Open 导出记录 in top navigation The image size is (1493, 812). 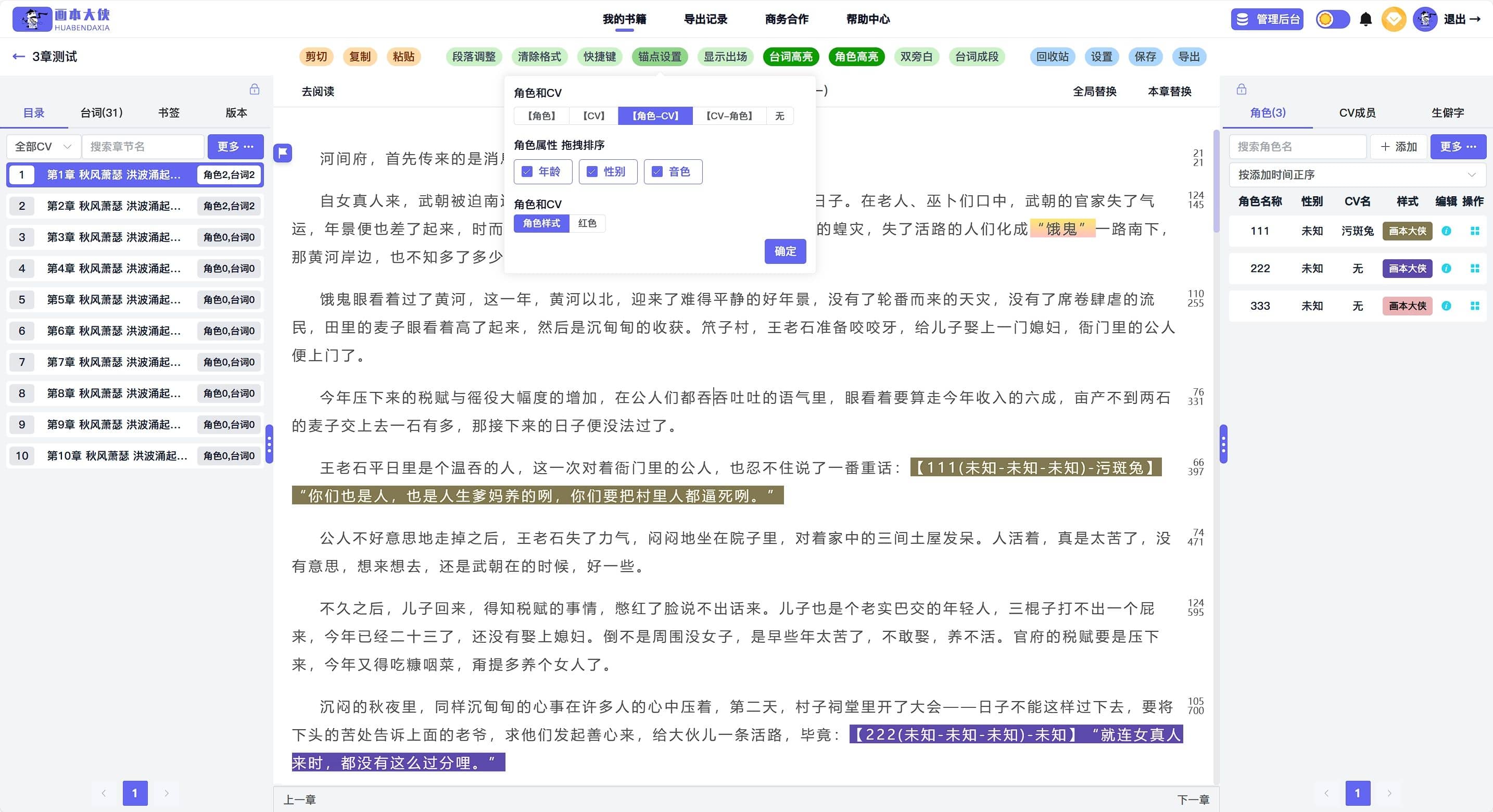pos(705,19)
